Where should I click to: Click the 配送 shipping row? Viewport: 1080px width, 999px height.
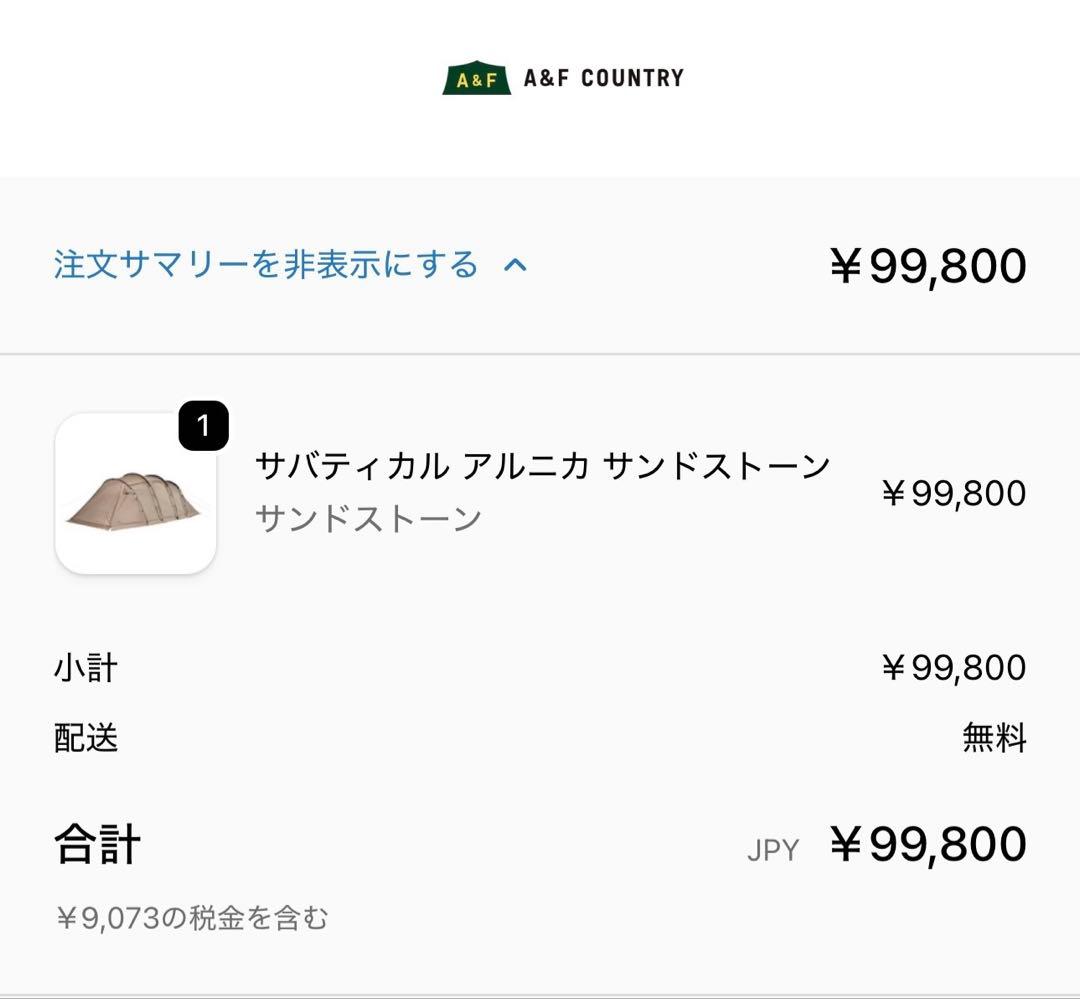84,740
